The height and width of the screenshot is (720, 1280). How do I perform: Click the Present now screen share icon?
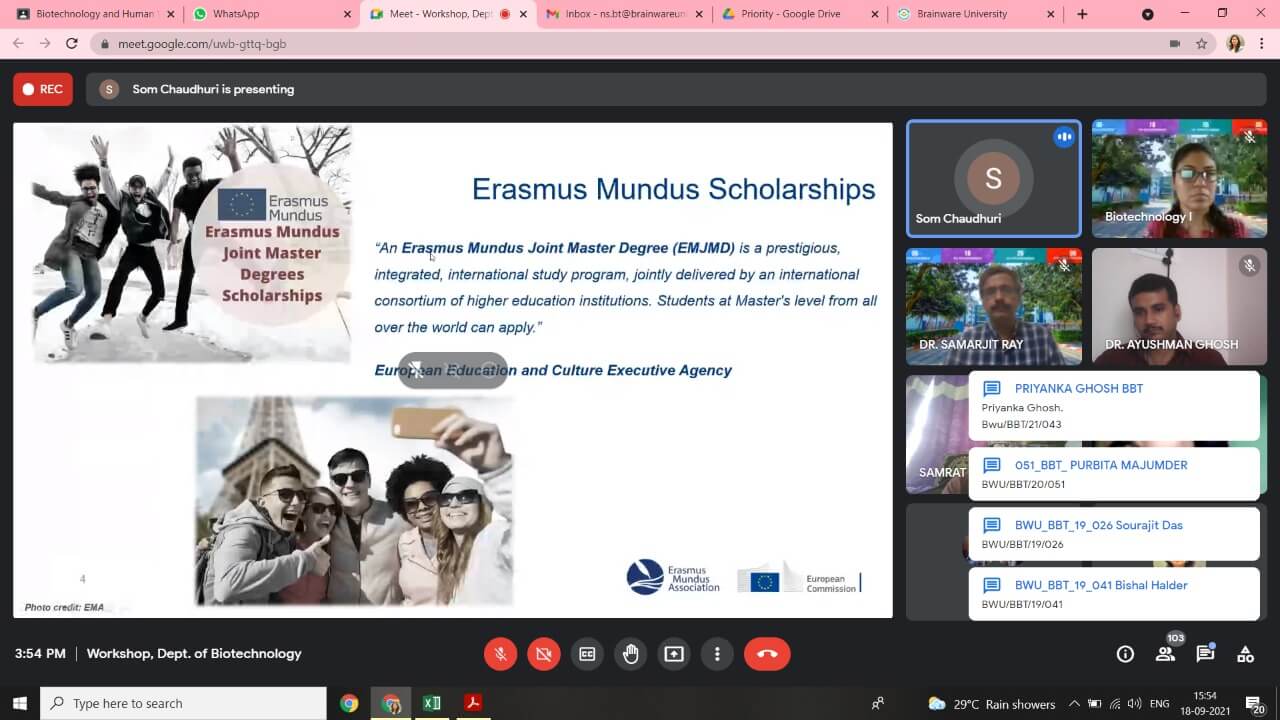[674, 654]
